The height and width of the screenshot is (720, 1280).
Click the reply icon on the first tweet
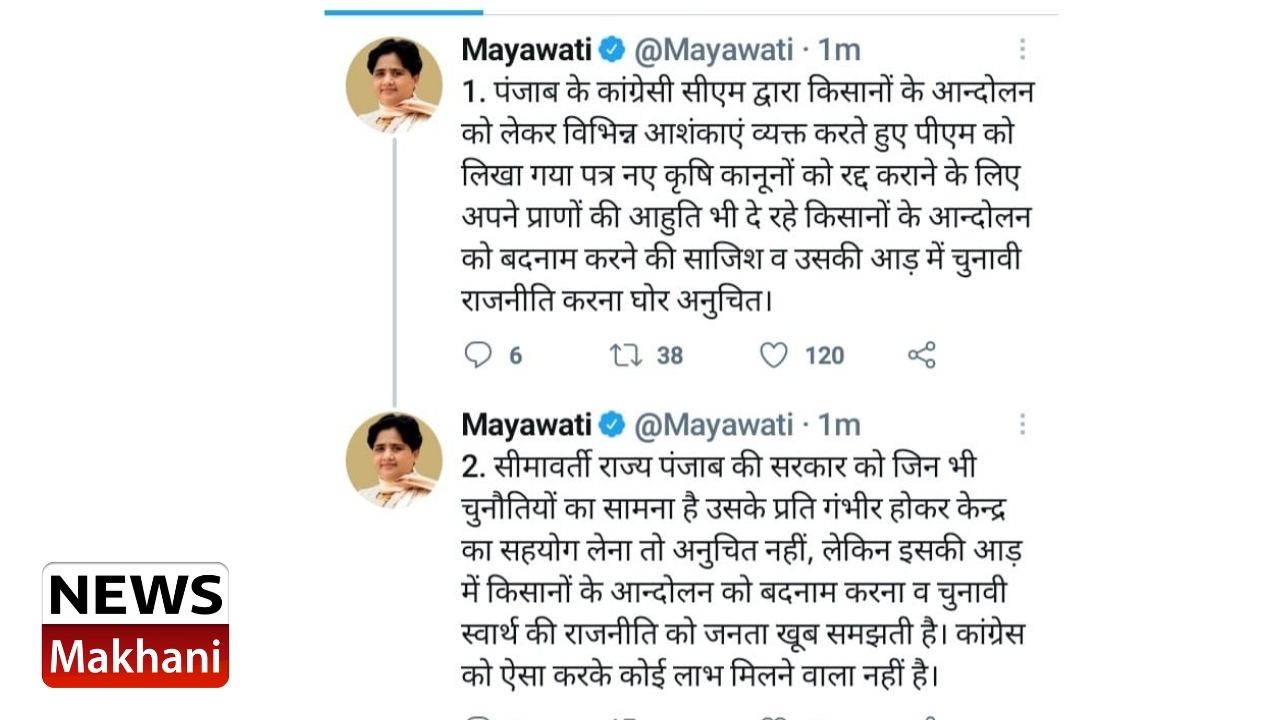(x=479, y=355)
